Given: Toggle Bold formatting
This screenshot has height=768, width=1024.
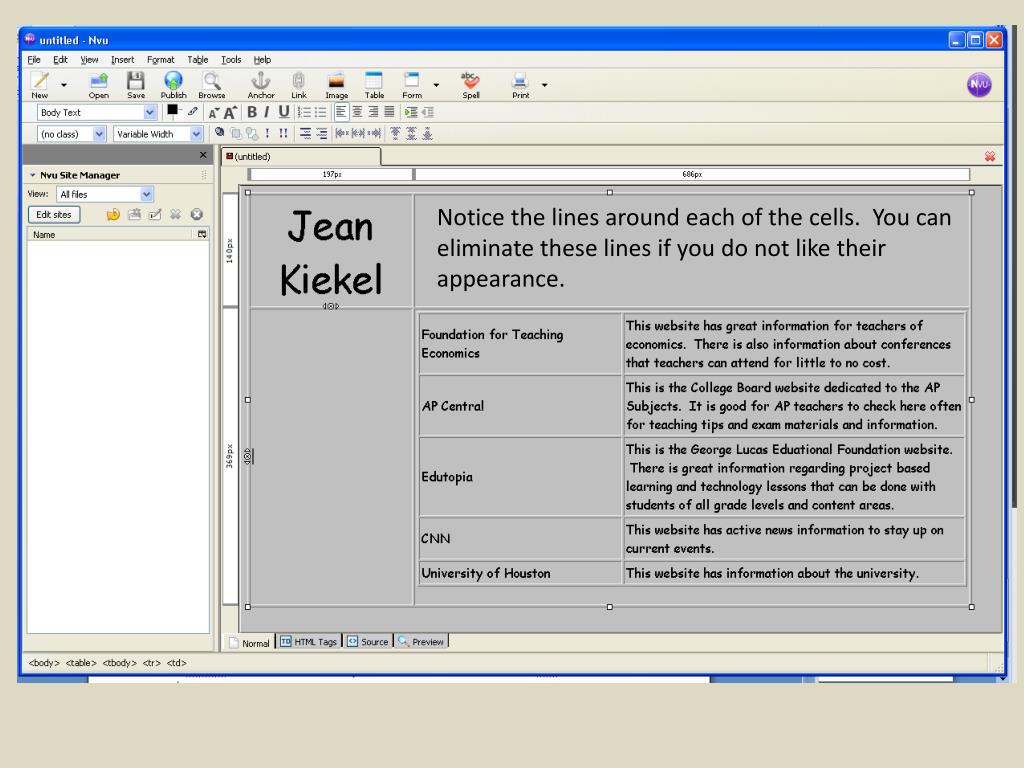Looking at the screenshot, I should (x=252, y=112).
